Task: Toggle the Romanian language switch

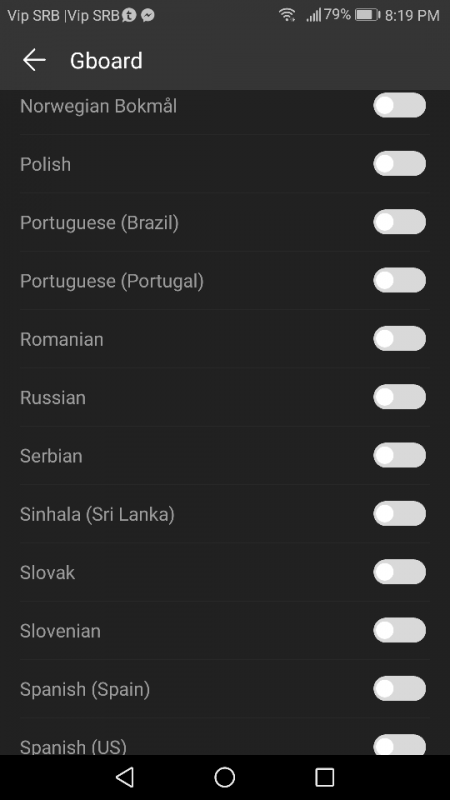Action: [399, 339]
